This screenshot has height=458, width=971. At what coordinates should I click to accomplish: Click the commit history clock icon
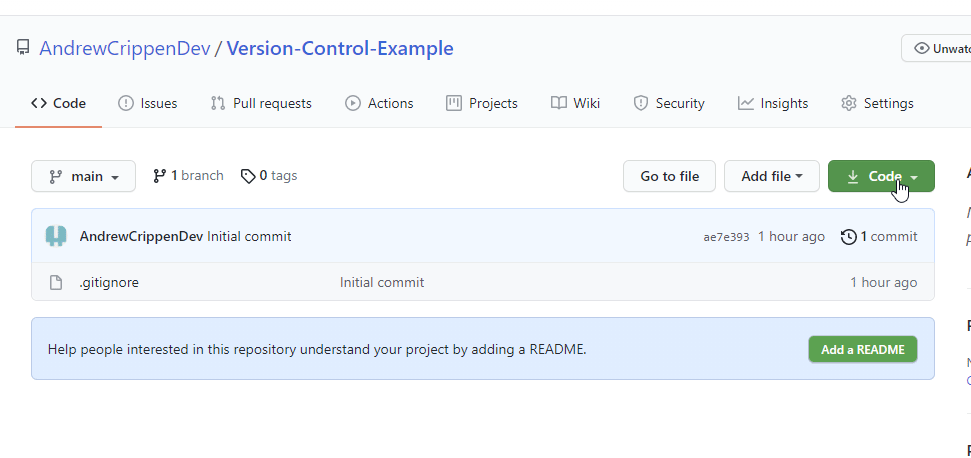[848, 236]
